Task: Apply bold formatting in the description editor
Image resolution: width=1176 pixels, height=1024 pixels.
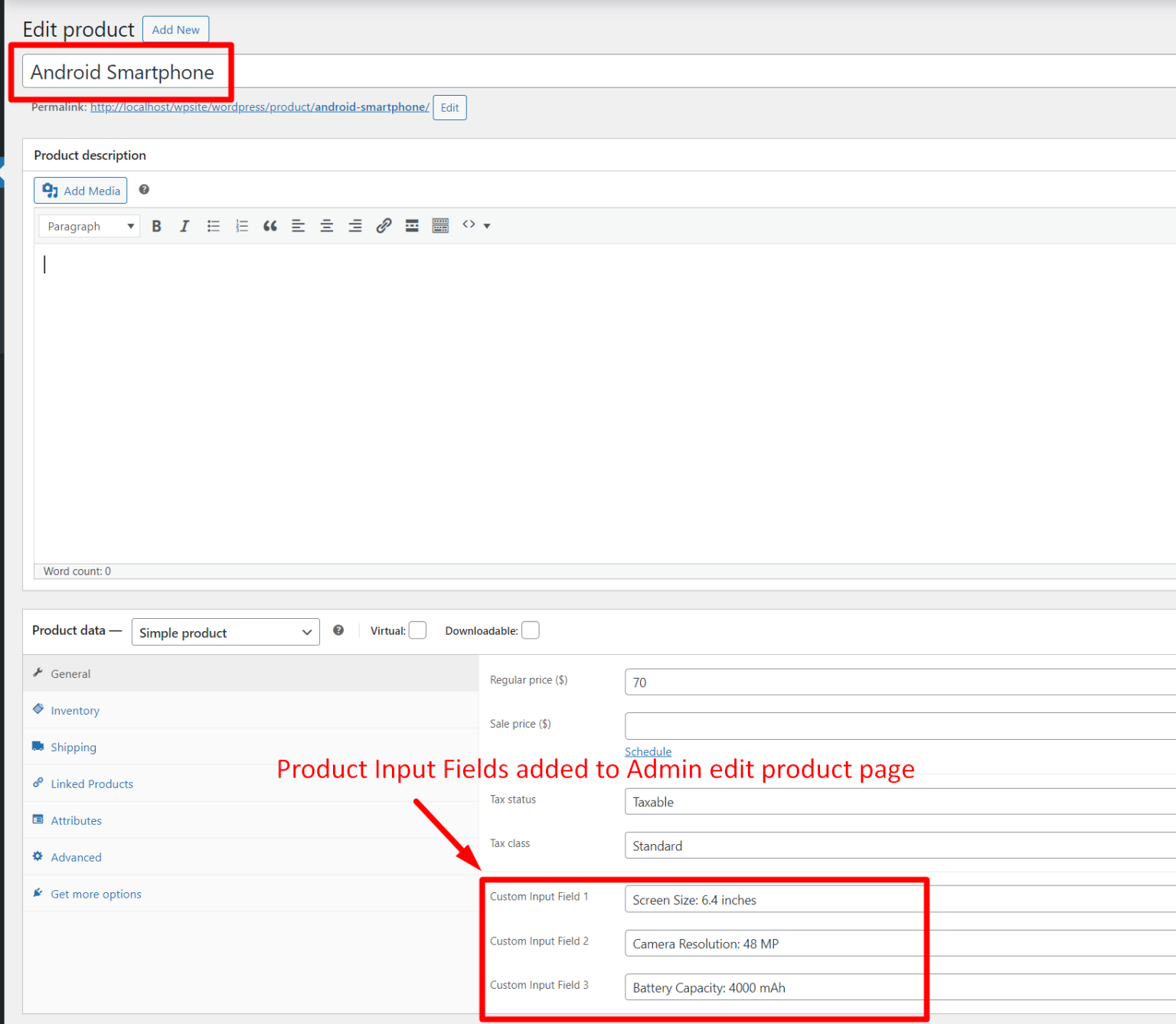Action: pos(156,225)
